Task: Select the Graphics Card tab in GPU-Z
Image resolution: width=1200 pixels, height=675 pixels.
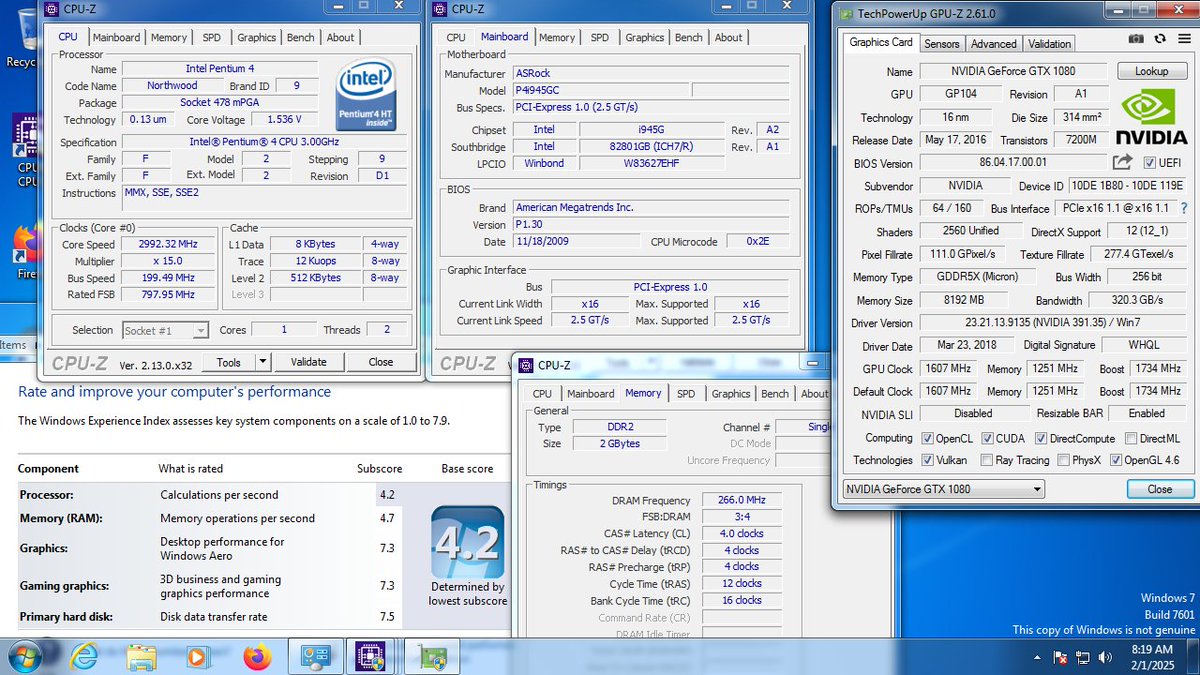Action: 881,42
